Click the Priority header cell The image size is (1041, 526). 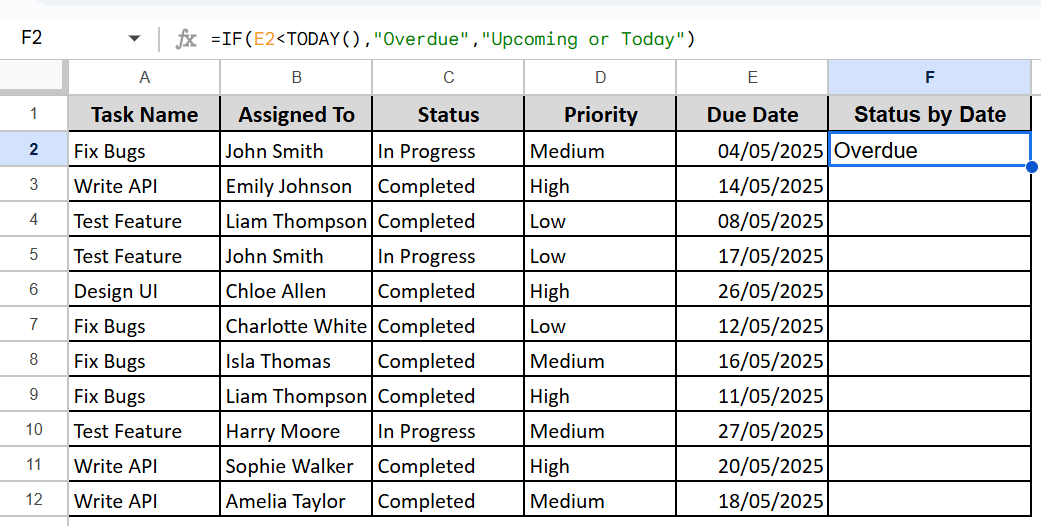600,114
